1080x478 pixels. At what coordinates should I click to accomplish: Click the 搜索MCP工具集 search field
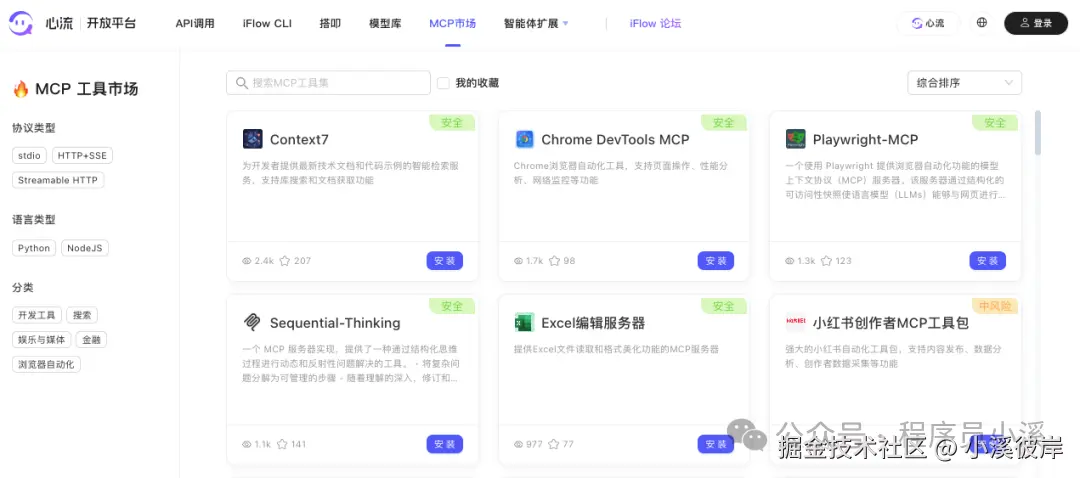(x=329, y=83)
